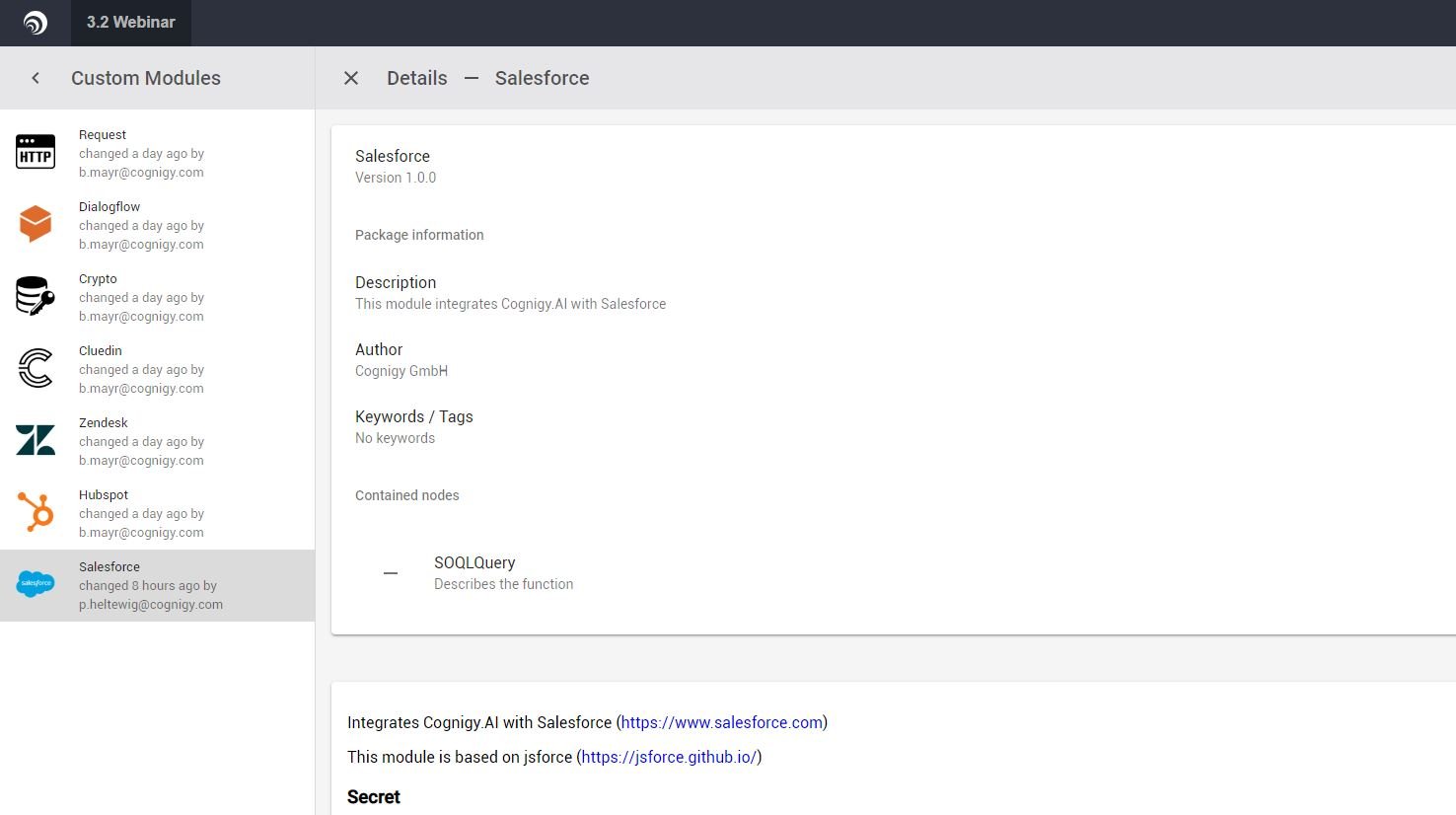Select the Salesforce module name in list
The width and height of the screenshot is (1456, 815).
click(109, 567)
